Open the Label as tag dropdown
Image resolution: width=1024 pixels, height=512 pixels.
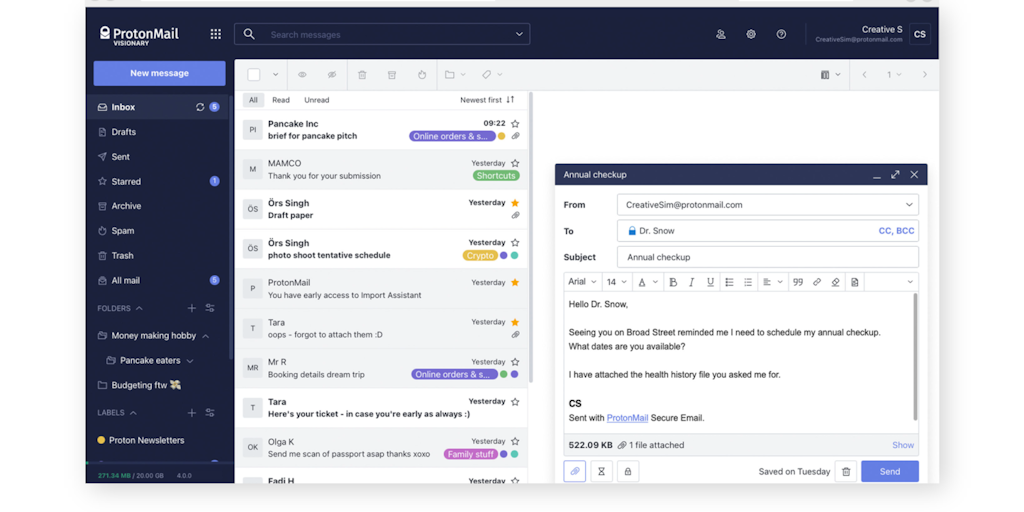tap(492, 74)
